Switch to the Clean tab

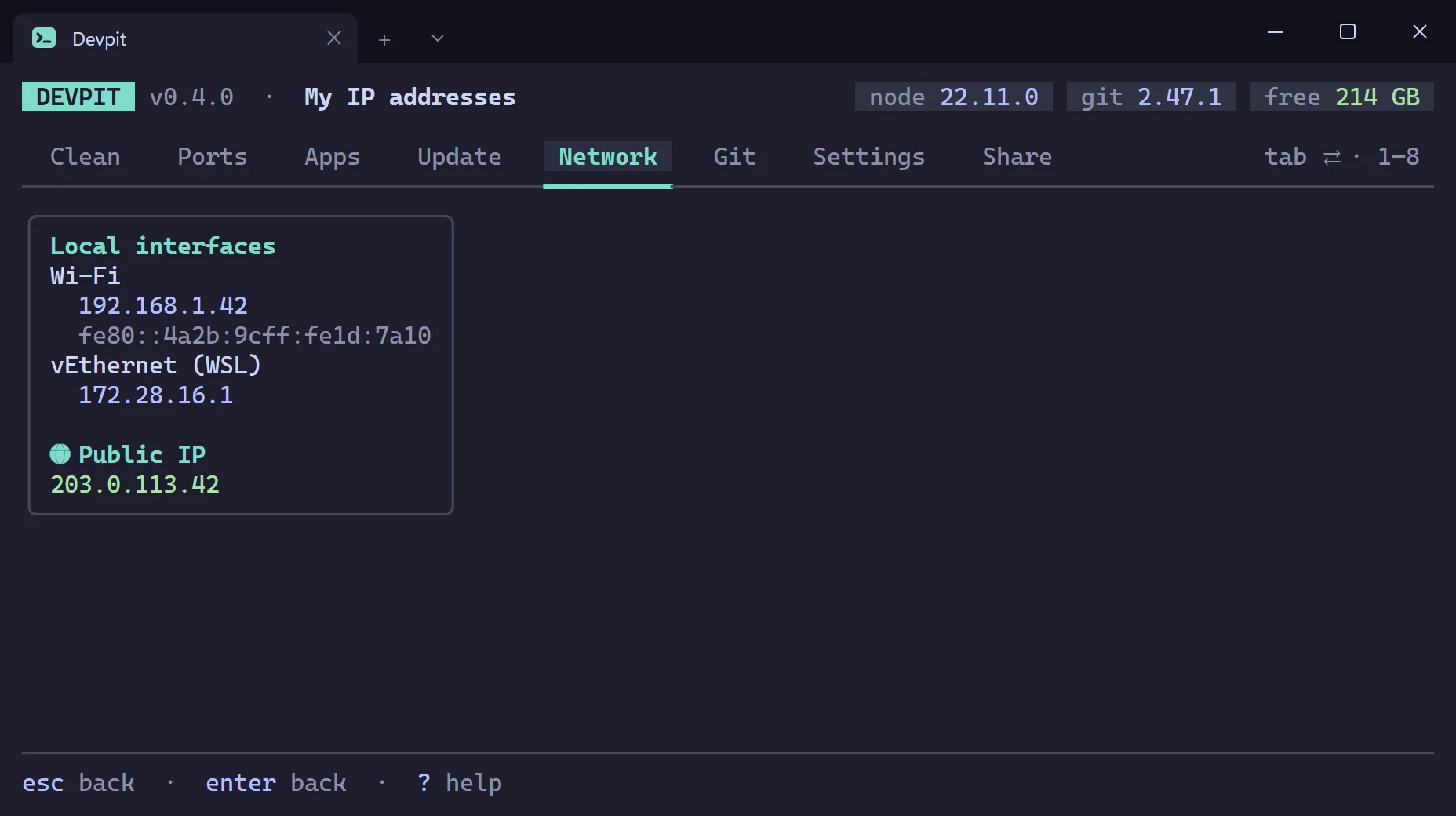pos(86,157)
